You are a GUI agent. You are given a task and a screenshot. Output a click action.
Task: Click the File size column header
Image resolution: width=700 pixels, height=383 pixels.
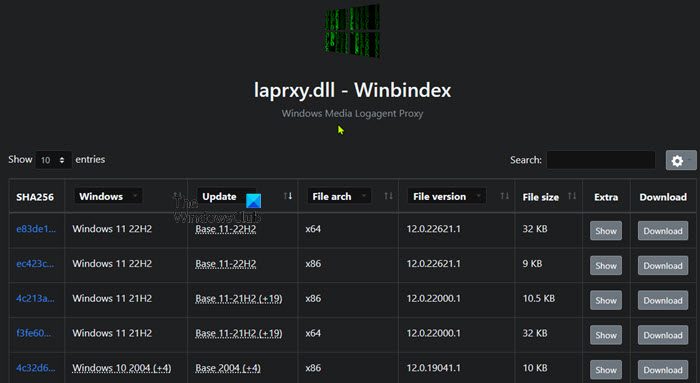[541, 197]
